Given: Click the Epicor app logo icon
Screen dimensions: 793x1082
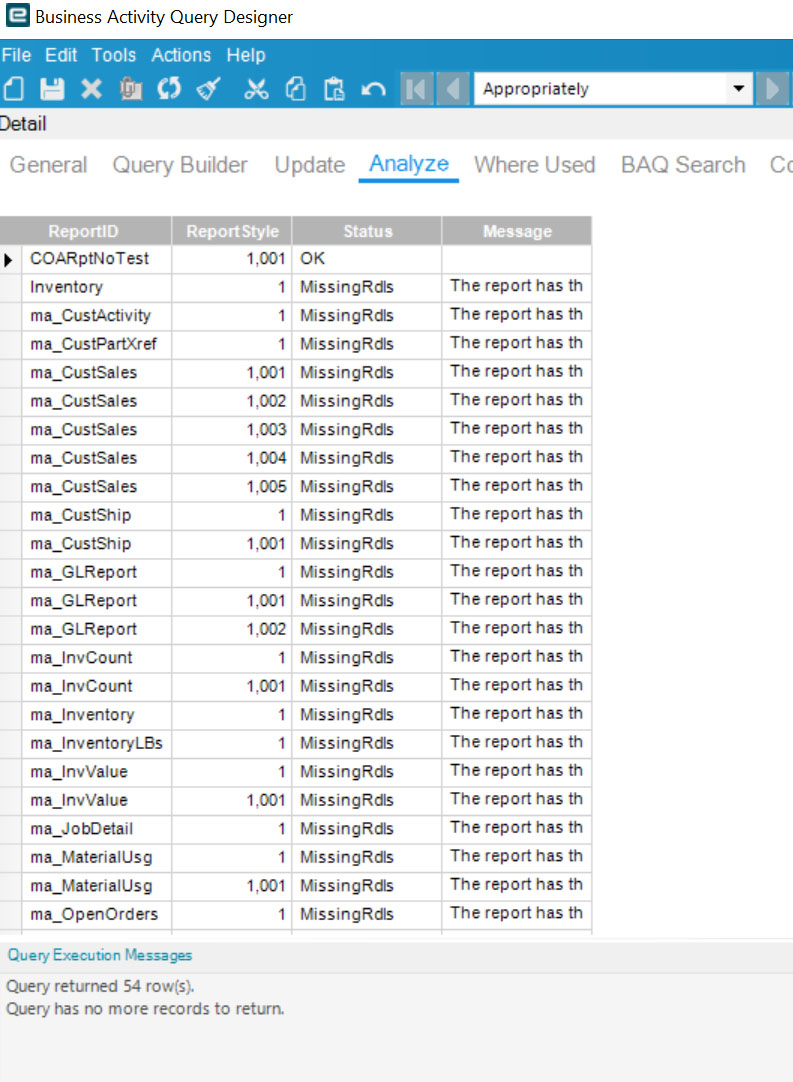Looking at the screenshot, I should pos(17,15).
